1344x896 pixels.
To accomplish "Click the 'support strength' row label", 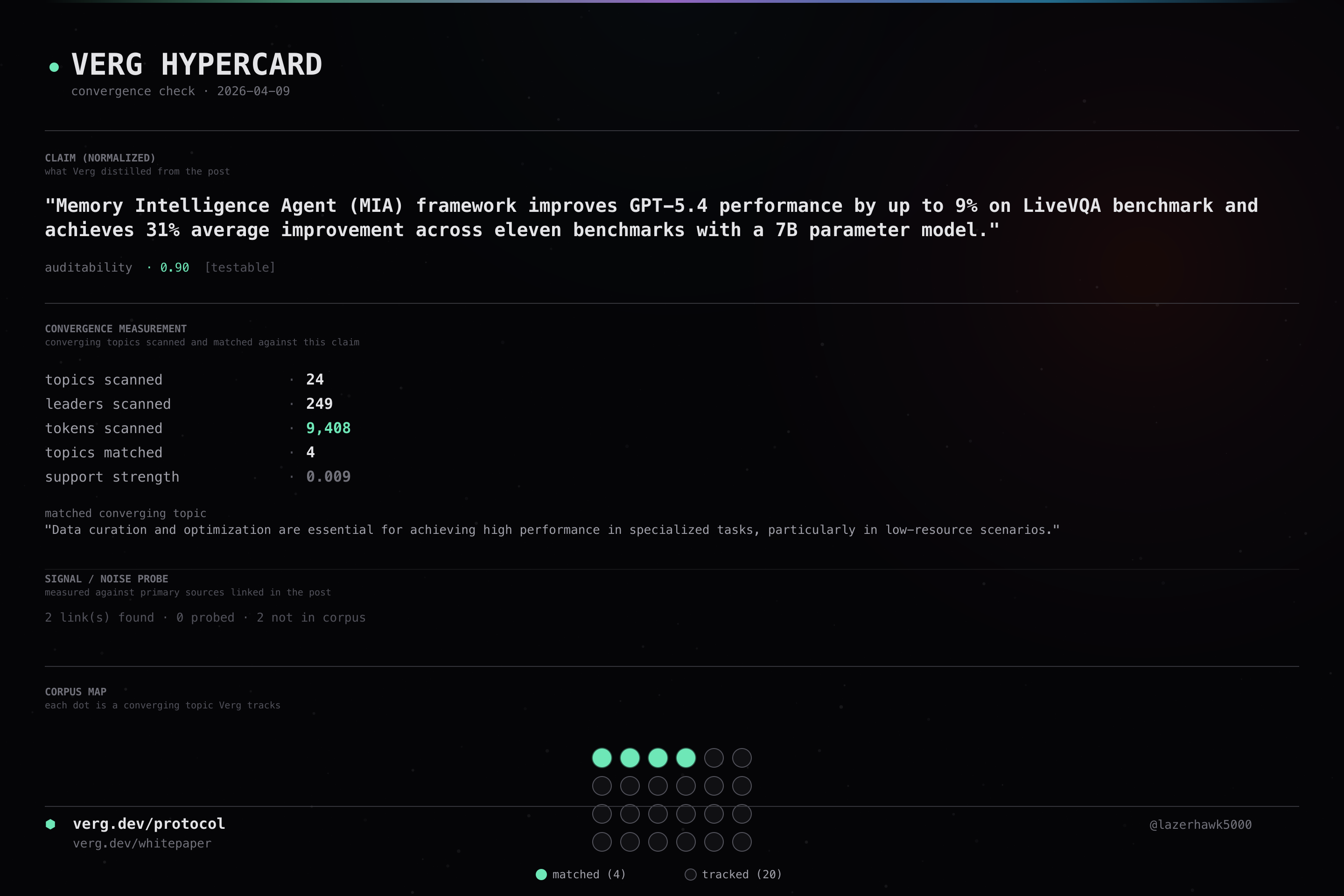I will [x=112, y=477].
